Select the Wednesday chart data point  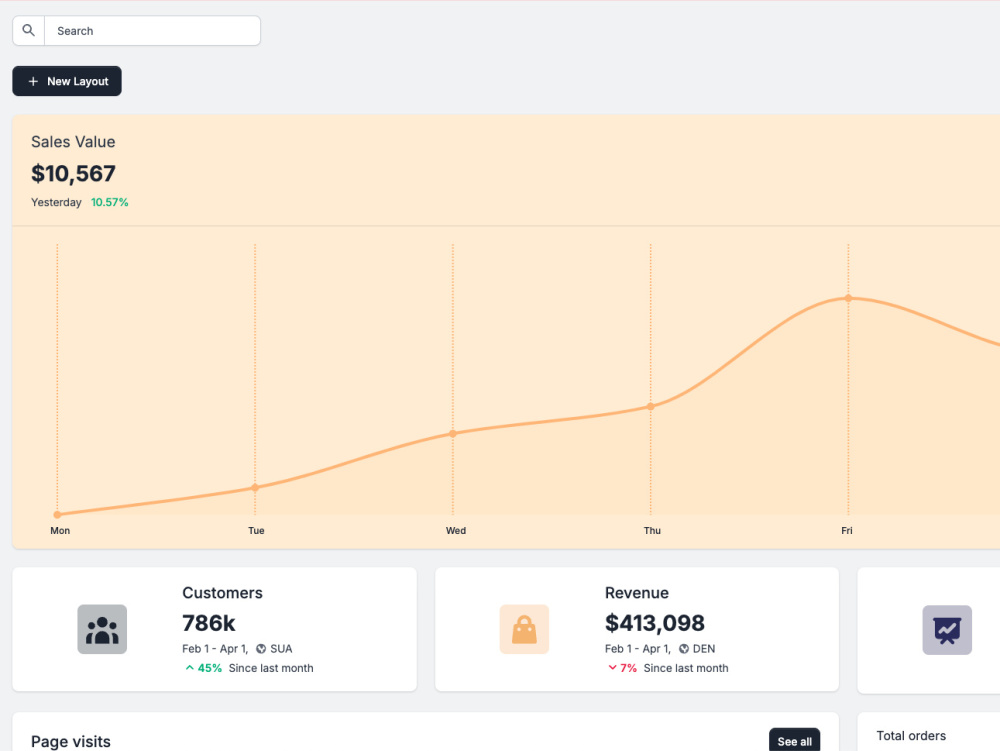(x=453, y=434)
